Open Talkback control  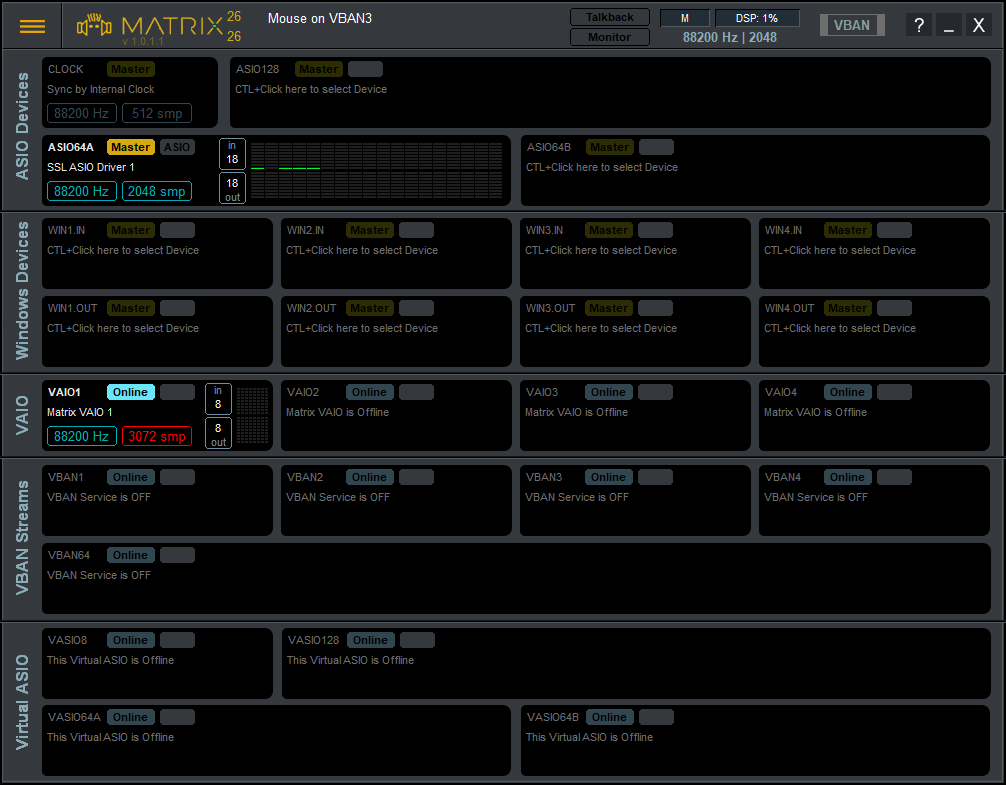609,16
